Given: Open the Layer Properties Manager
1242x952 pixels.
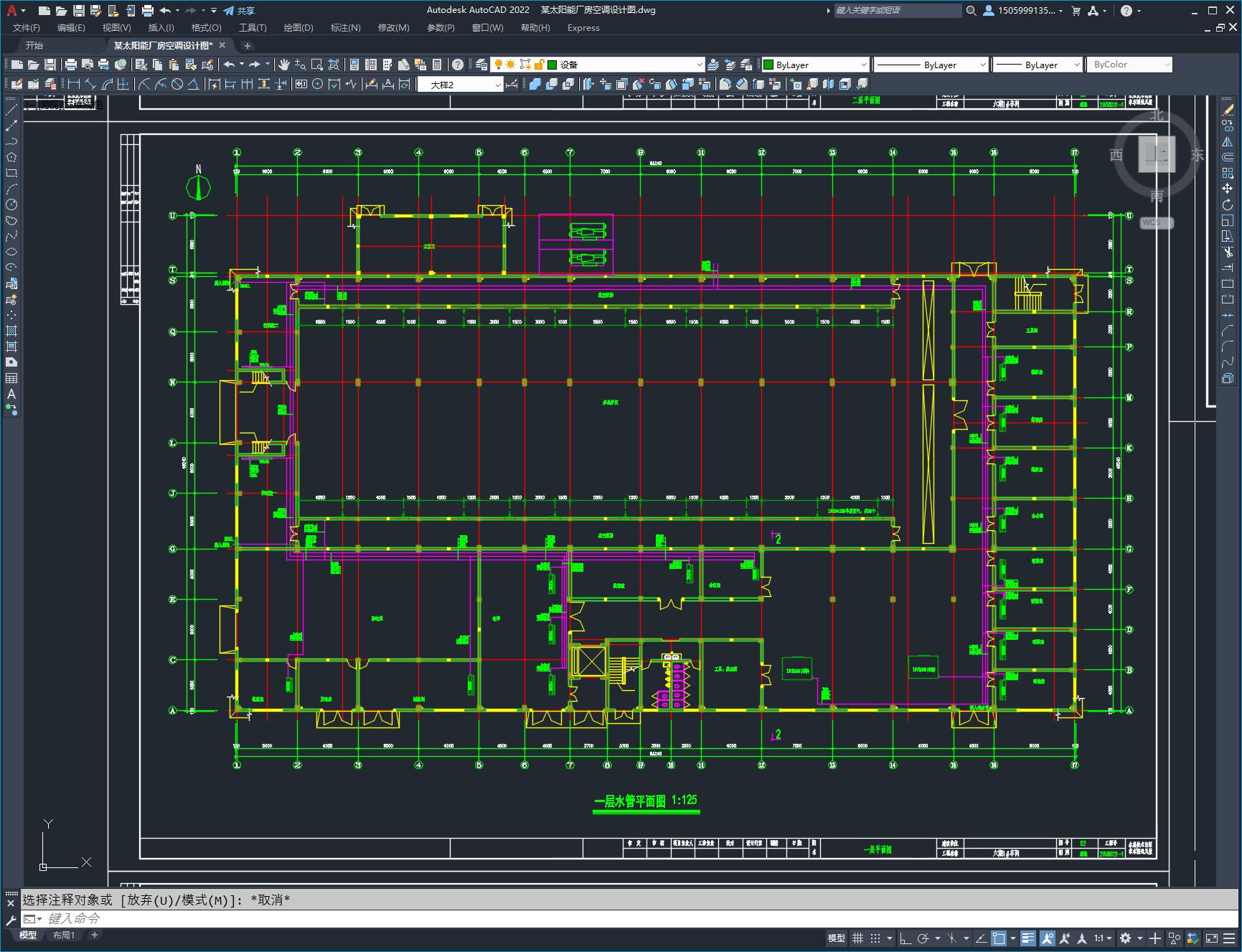Looking at the screenshot, I should click(x=481, y=65).
